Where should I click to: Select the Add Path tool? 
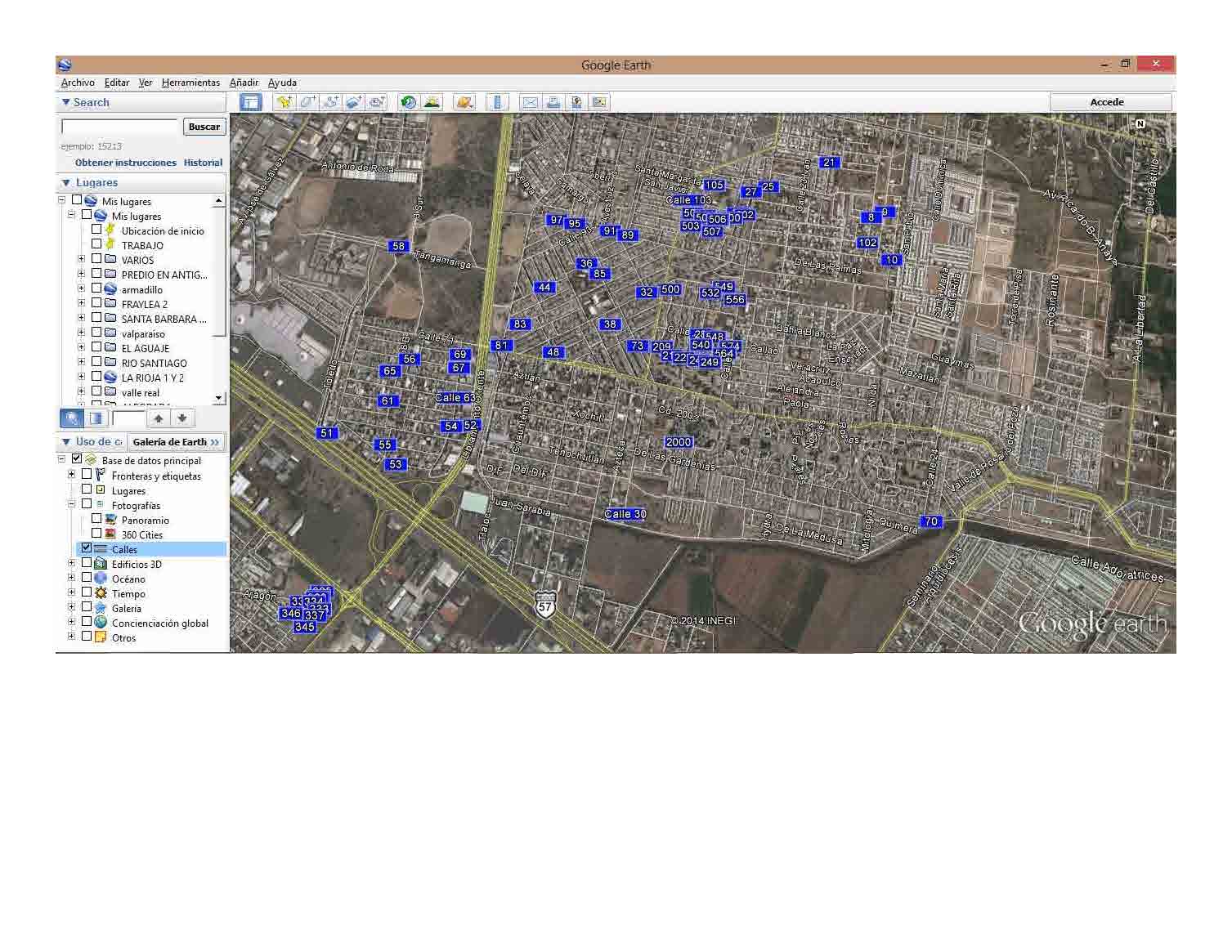pos(330,102)
